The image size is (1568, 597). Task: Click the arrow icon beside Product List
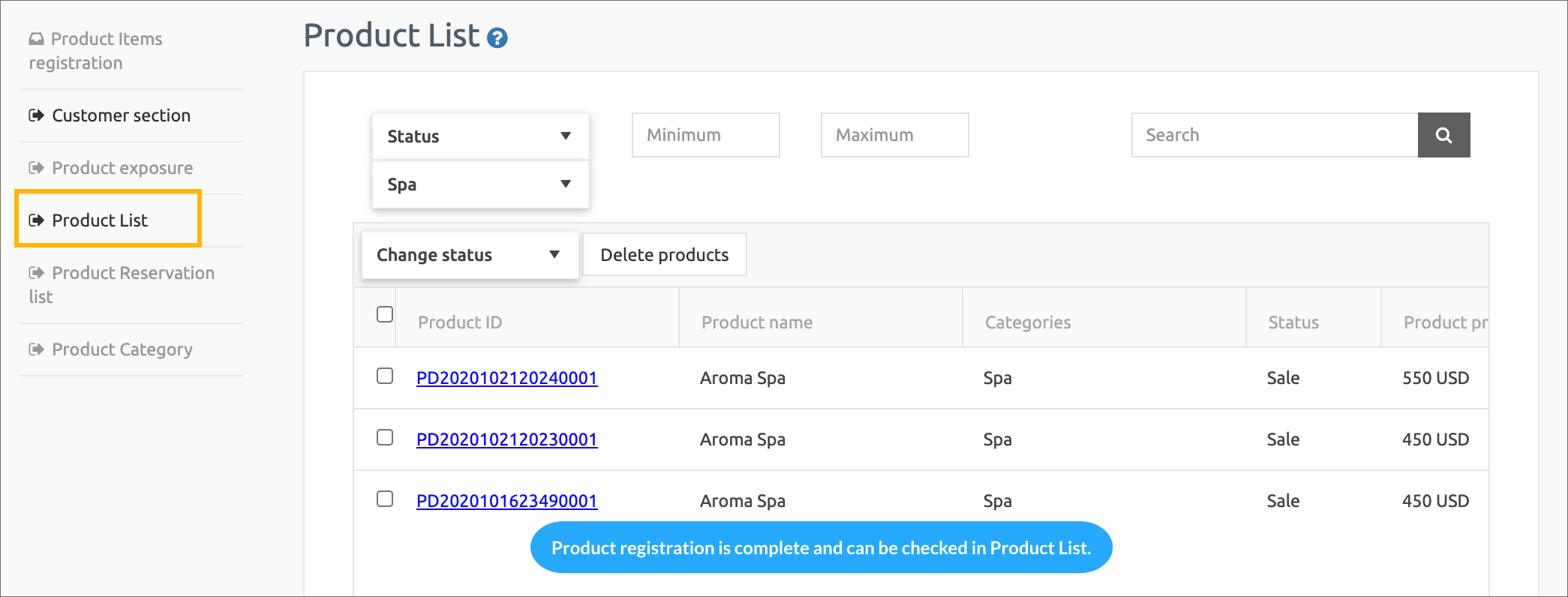(36, 220)
